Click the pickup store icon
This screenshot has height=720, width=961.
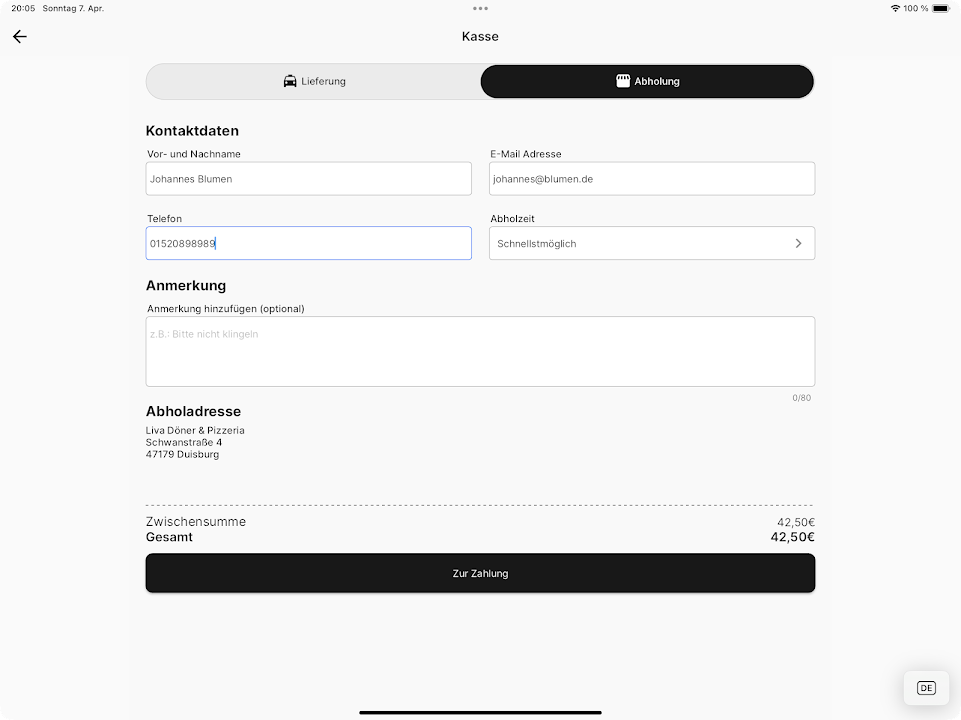click(x=623, y=81)
